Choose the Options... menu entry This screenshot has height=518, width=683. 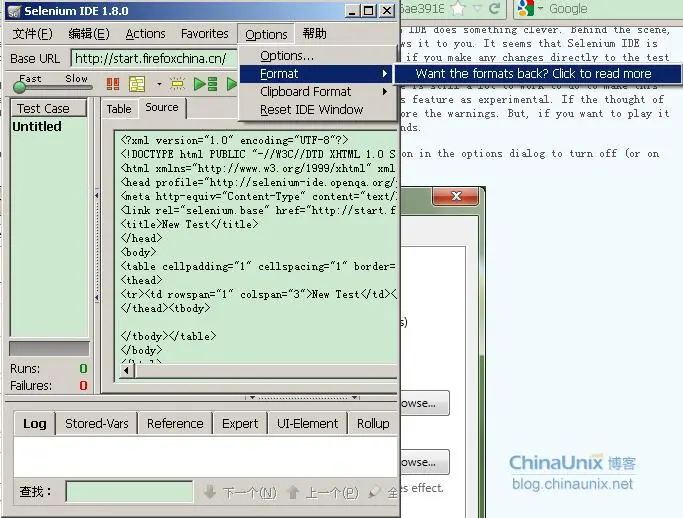coord(287,56)
